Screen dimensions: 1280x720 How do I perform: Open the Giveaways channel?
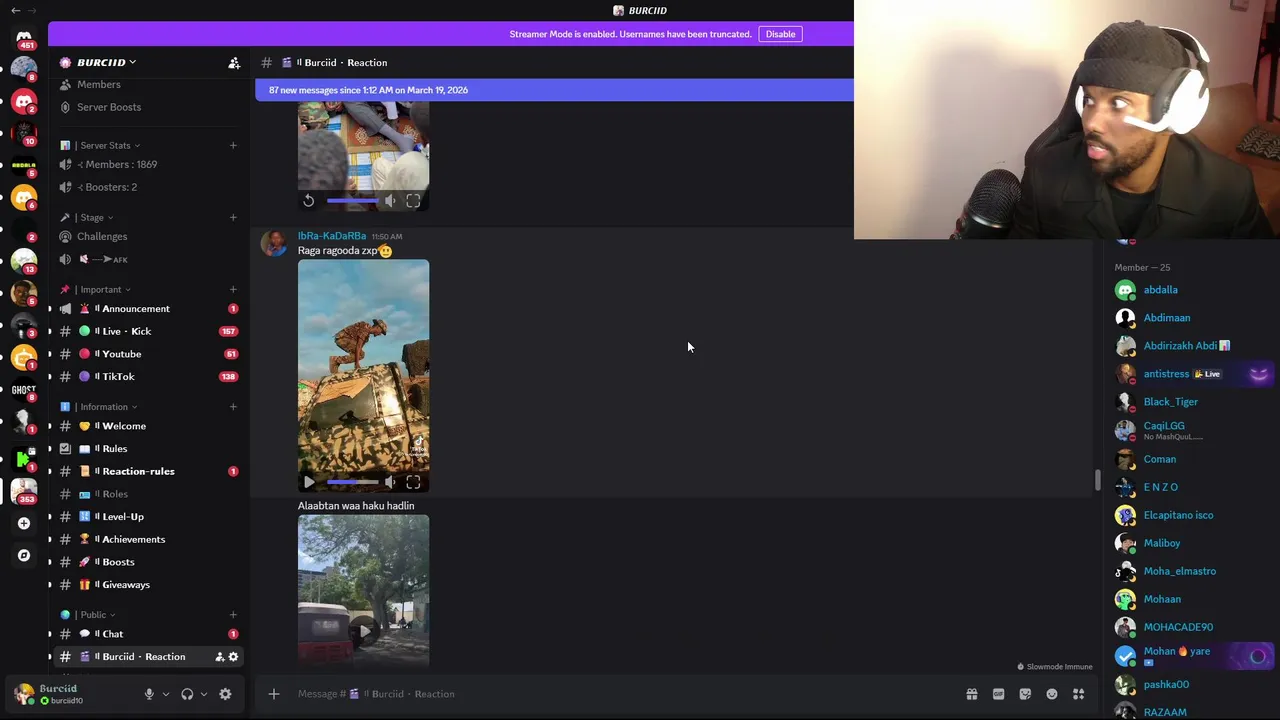click(x=125, y=584)
